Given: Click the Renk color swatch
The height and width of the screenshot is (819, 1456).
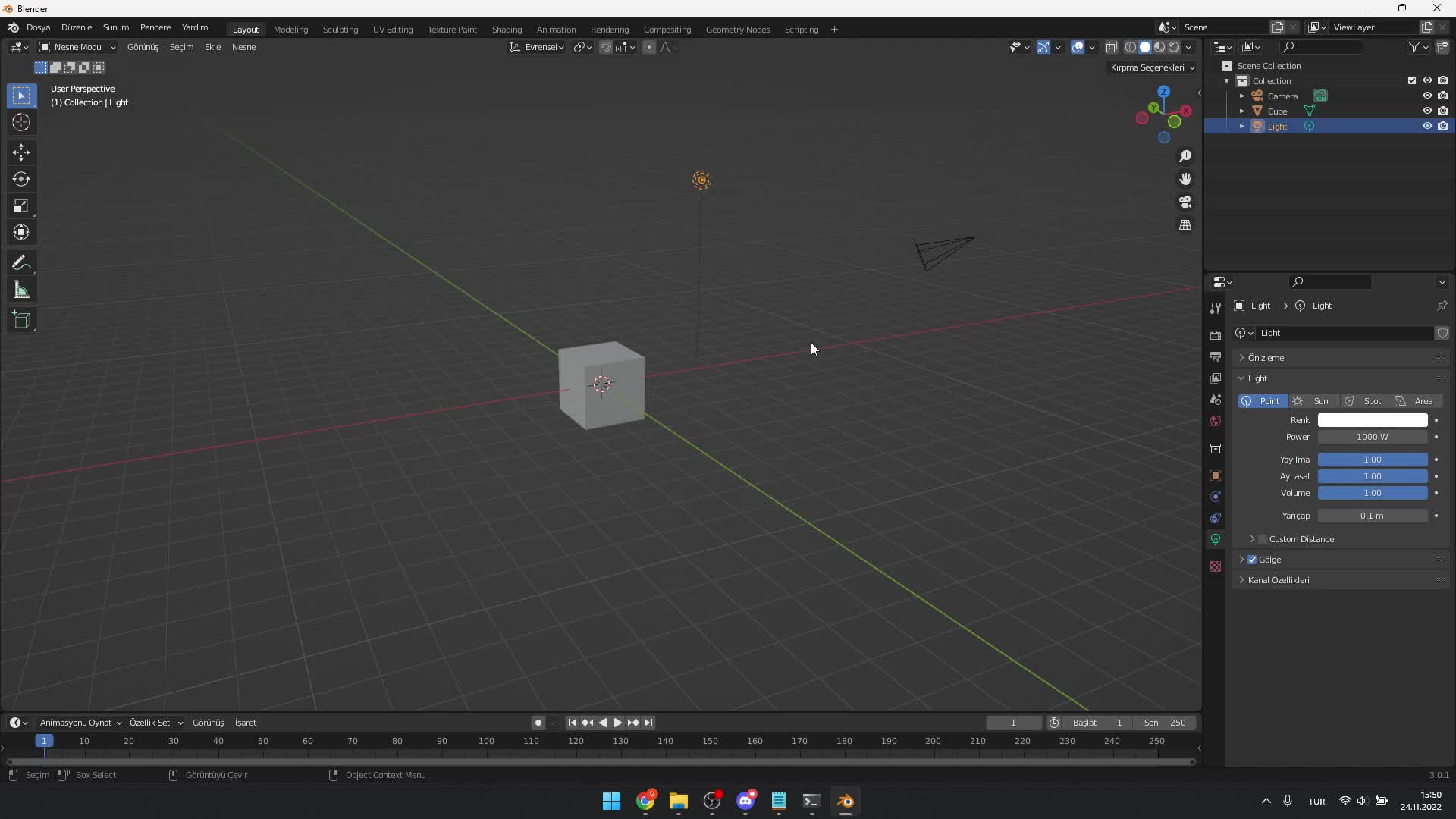Looking at the screenshot, I should 1373,420.
